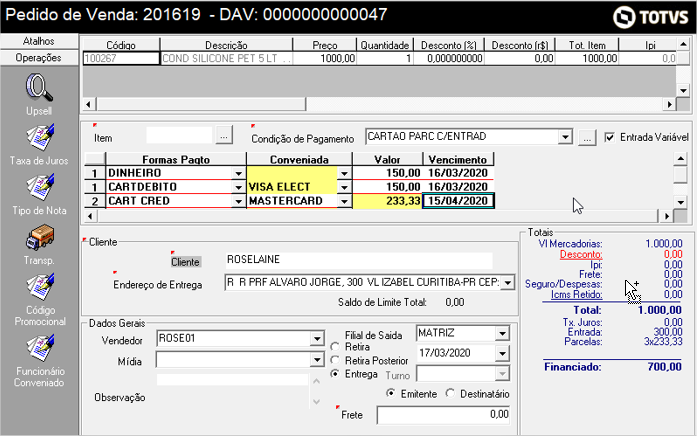
Task: Switch to the Atalhos tab
Action: coord(39,41)
